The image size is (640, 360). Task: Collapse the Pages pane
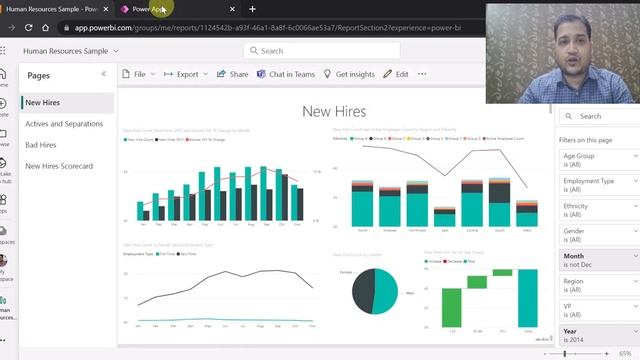coord(104,74)
